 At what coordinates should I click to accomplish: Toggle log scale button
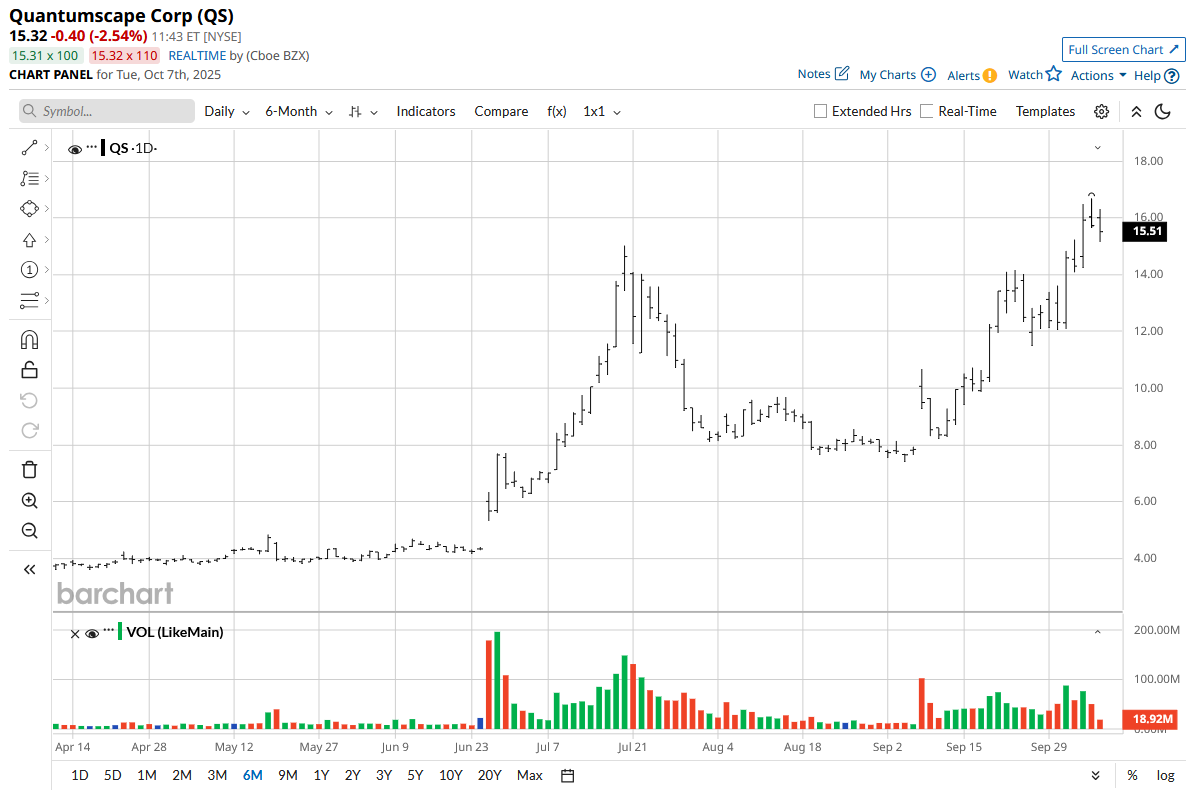[x=1165, y=775]
